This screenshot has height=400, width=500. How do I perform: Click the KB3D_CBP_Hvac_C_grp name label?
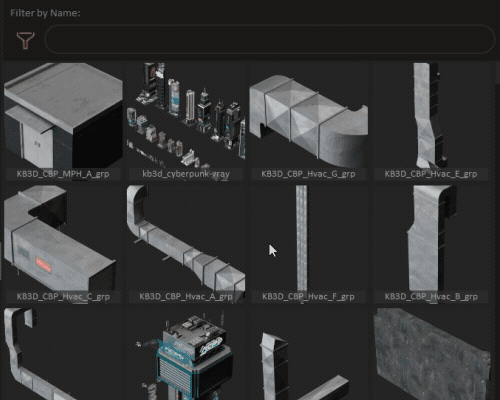(63, 297)
